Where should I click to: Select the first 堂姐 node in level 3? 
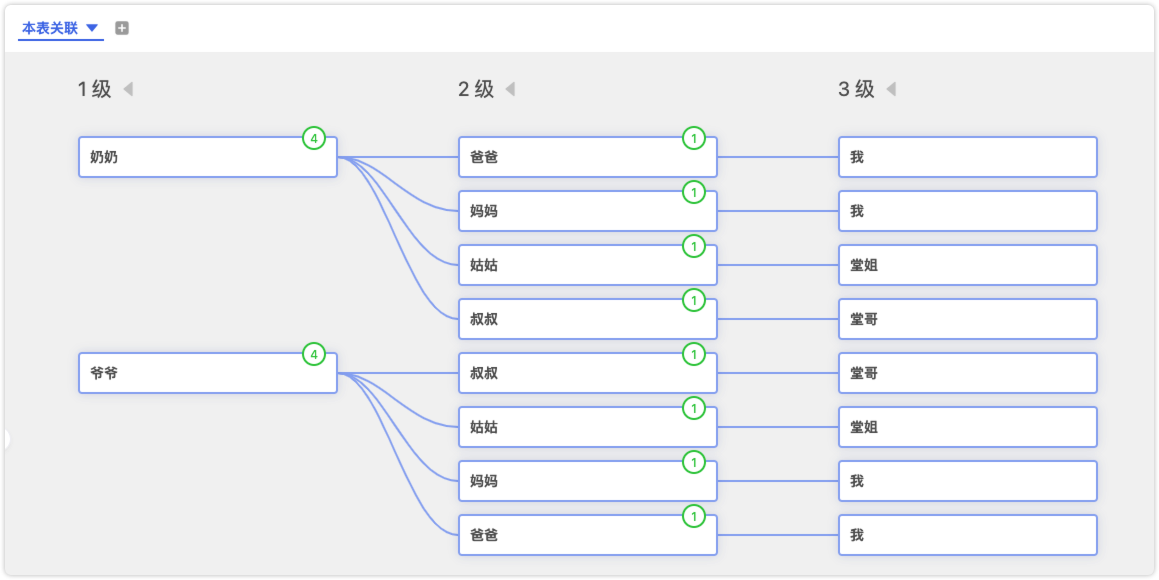(967, 266)
